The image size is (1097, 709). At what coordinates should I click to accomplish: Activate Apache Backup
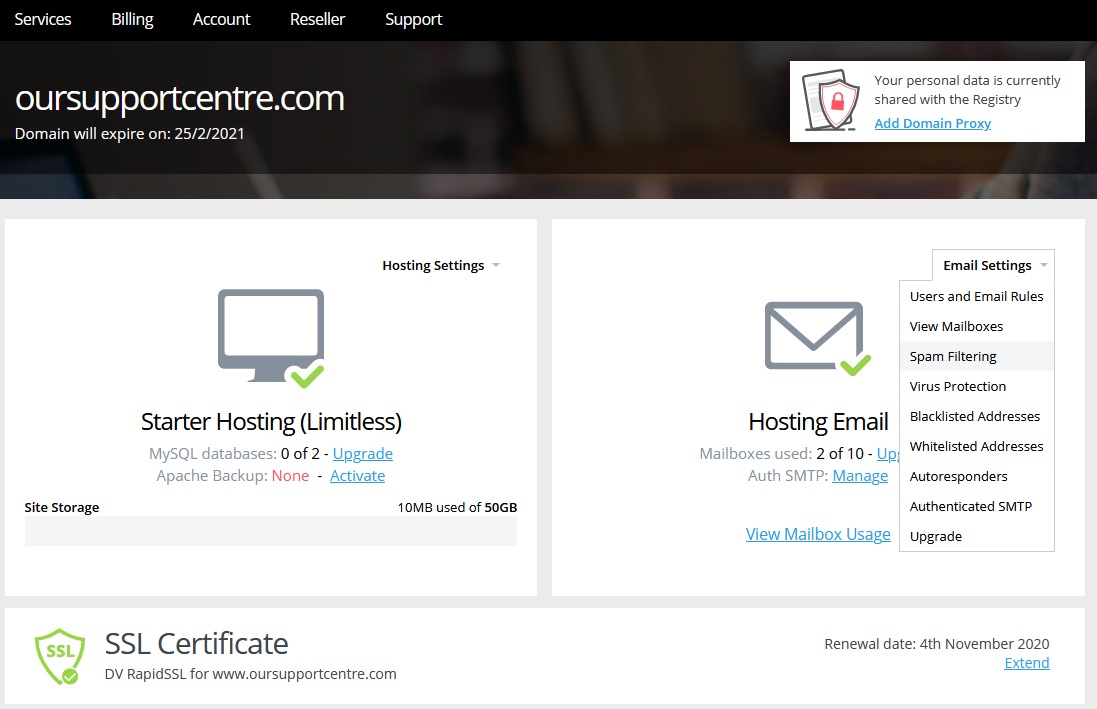click(357, 475)
